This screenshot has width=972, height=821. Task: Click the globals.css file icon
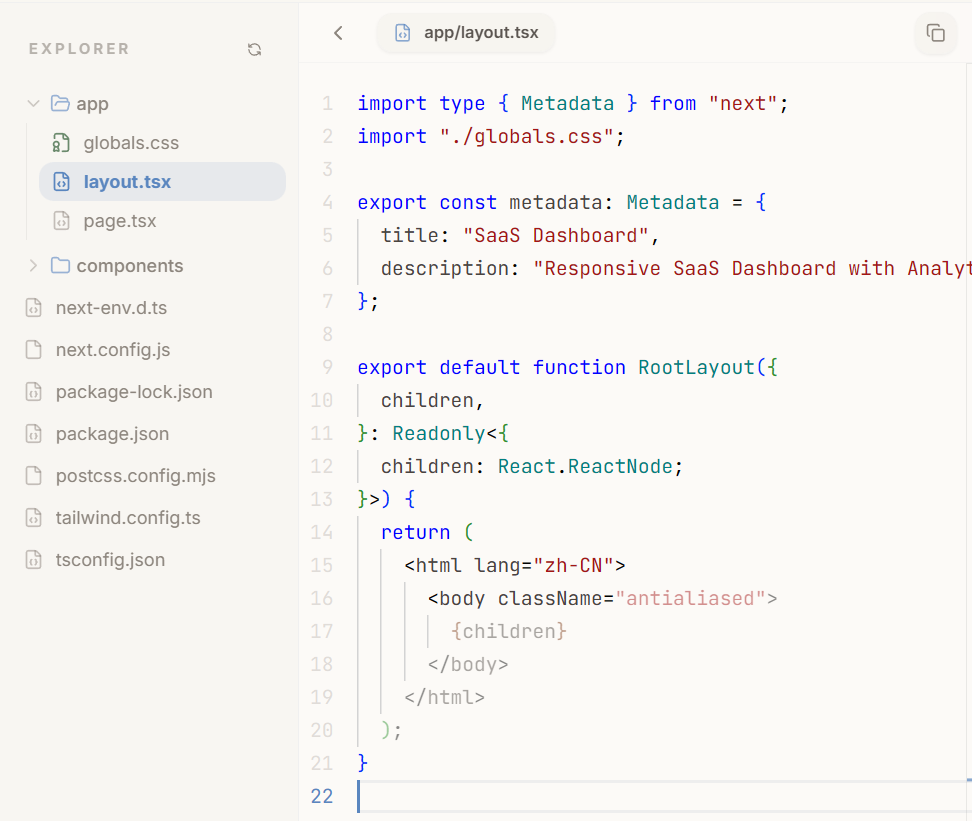[x=61, y=143]
